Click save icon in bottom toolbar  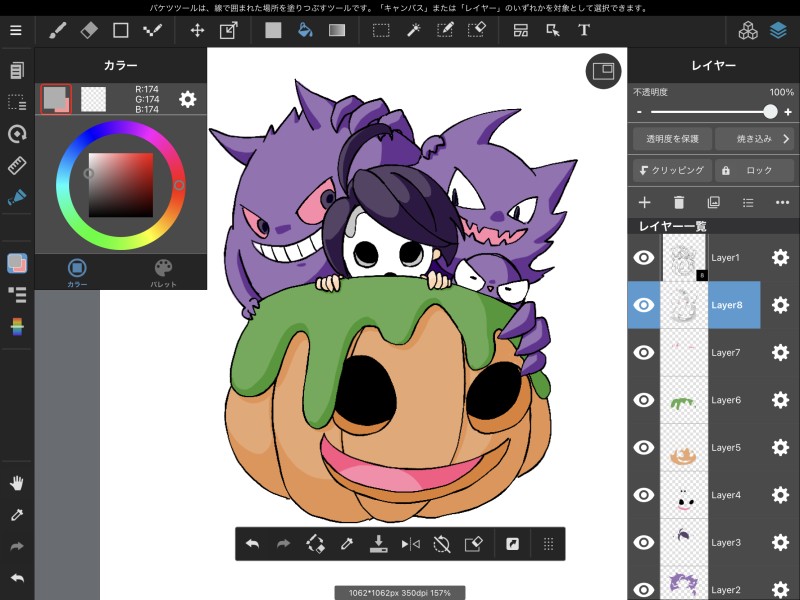point(379,544)
